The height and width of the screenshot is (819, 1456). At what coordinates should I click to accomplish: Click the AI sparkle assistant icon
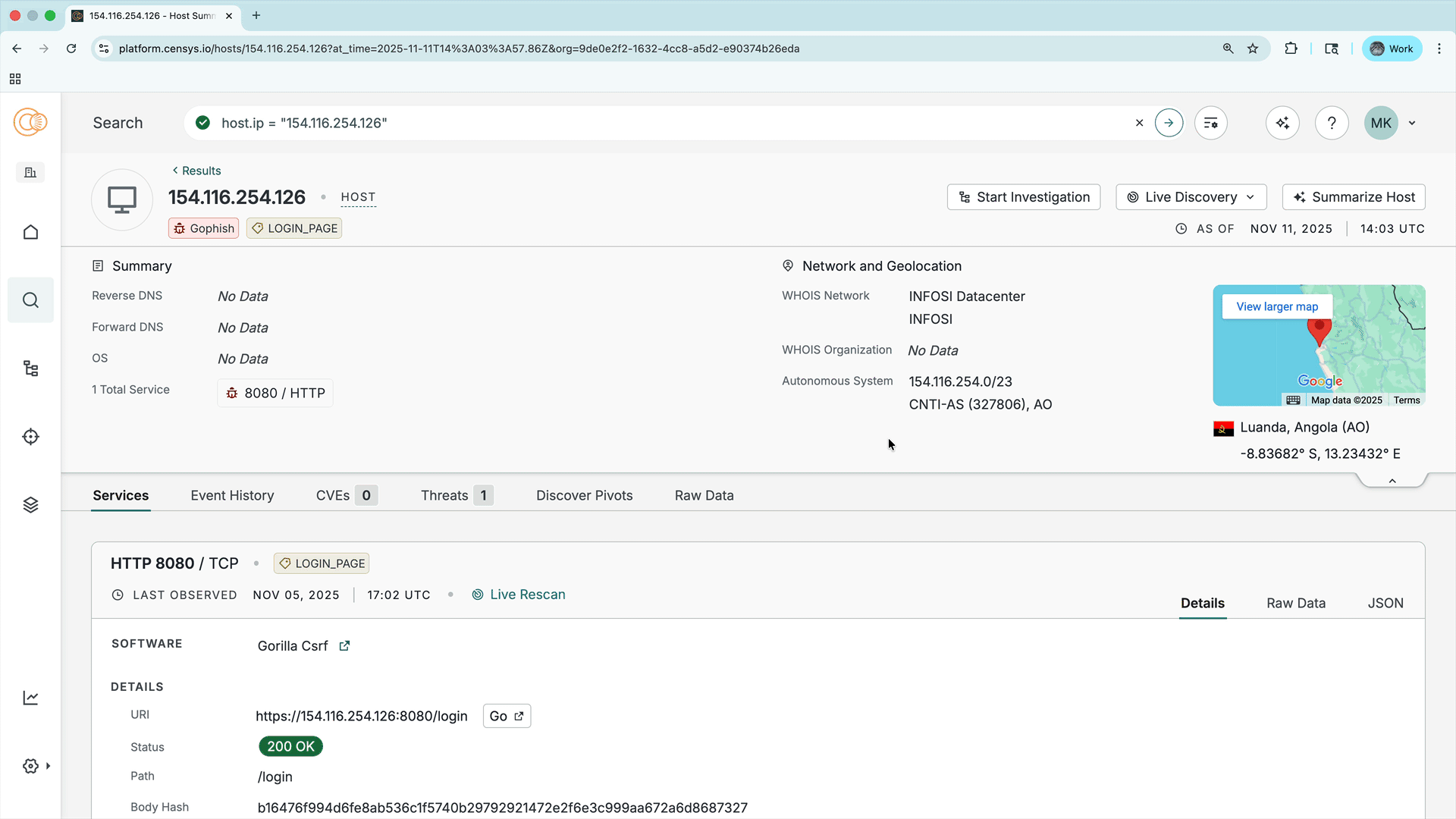[x=1282, y=123]
